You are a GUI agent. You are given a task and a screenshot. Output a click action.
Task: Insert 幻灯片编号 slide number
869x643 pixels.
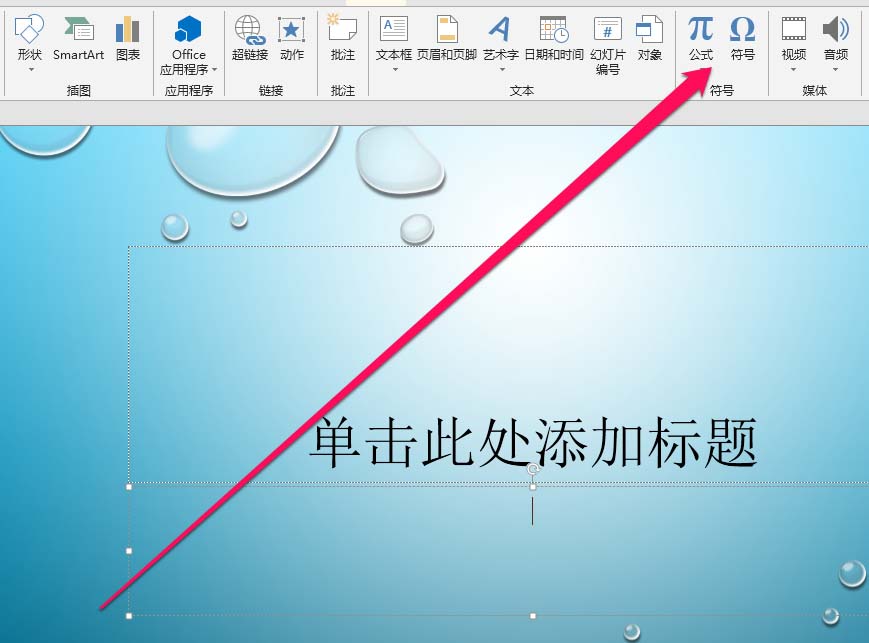pos(607,44)
